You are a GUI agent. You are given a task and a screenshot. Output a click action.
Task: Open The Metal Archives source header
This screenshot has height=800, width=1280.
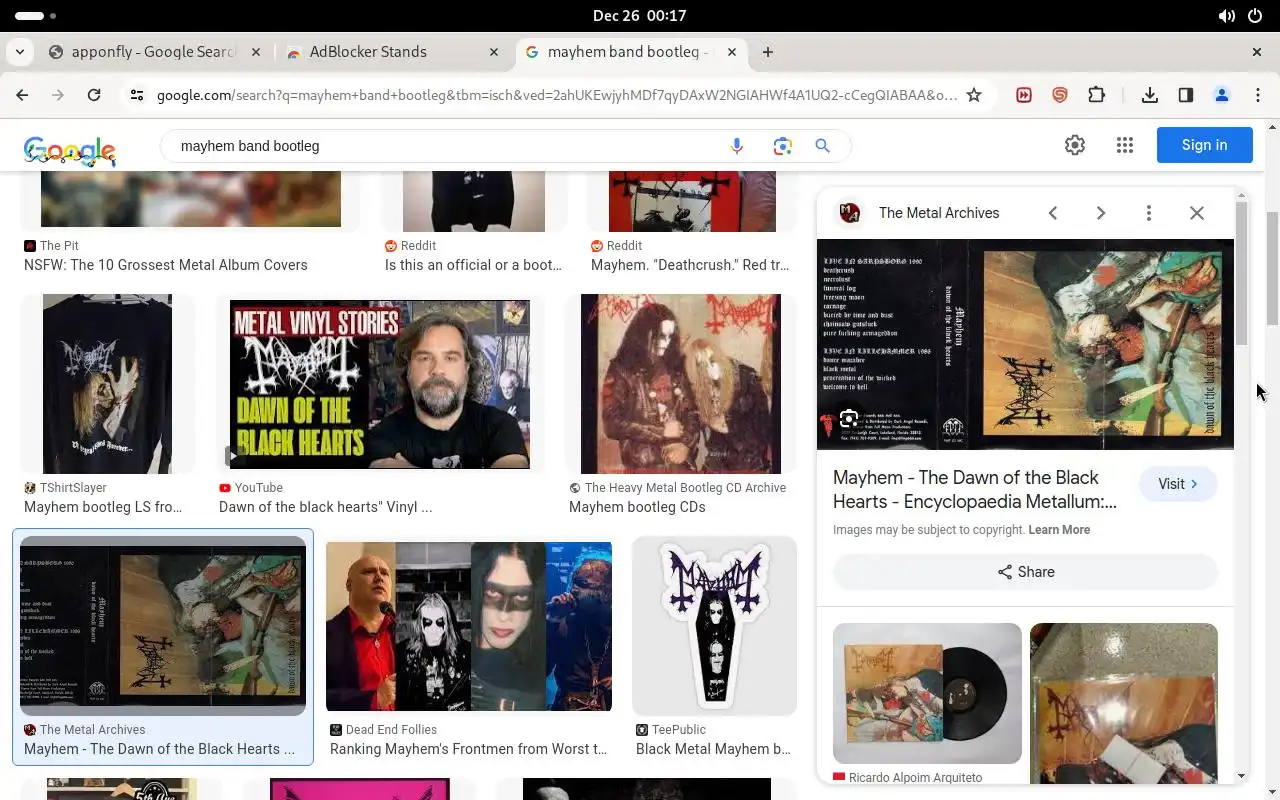[x=939, y=213]
